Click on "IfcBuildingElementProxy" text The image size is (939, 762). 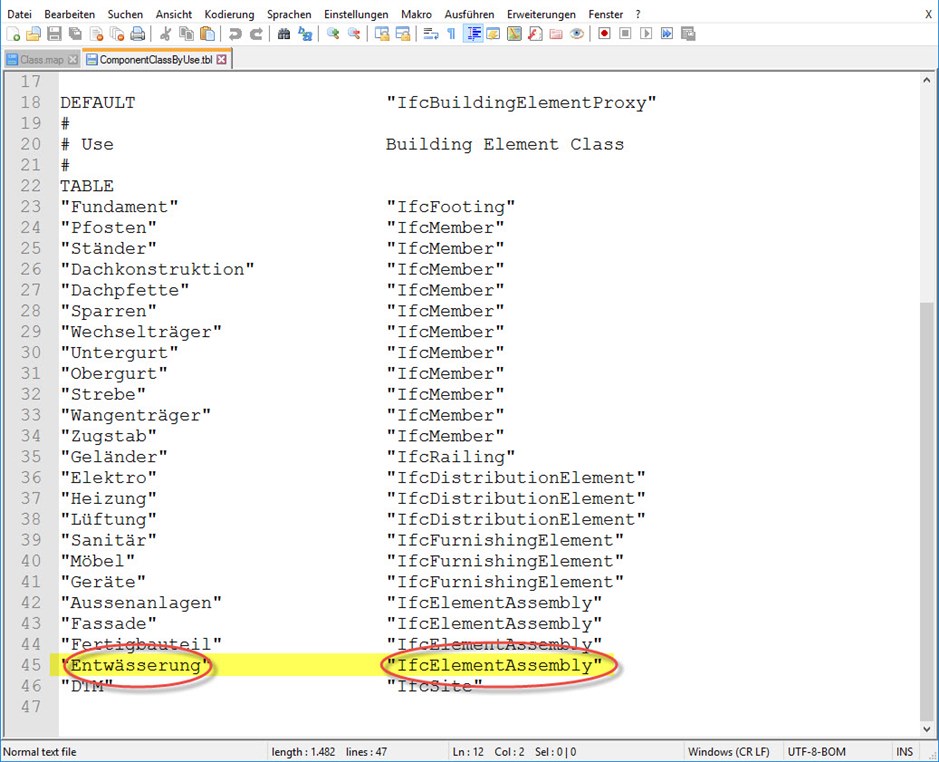click(521, 102)
